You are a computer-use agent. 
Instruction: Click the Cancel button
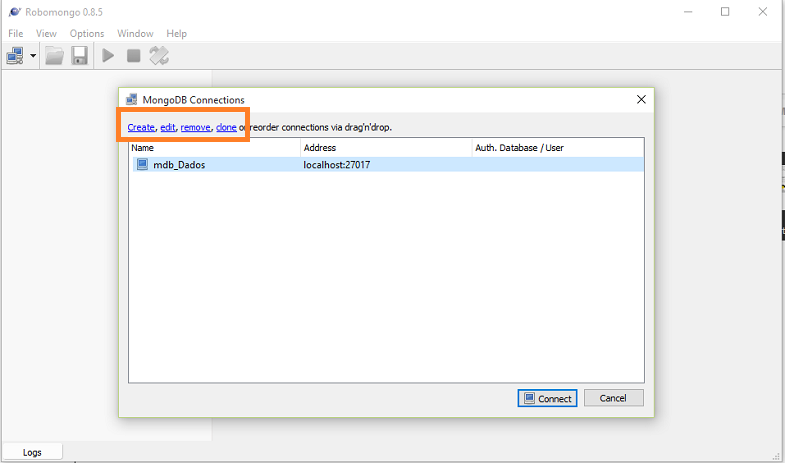(613, 398)
